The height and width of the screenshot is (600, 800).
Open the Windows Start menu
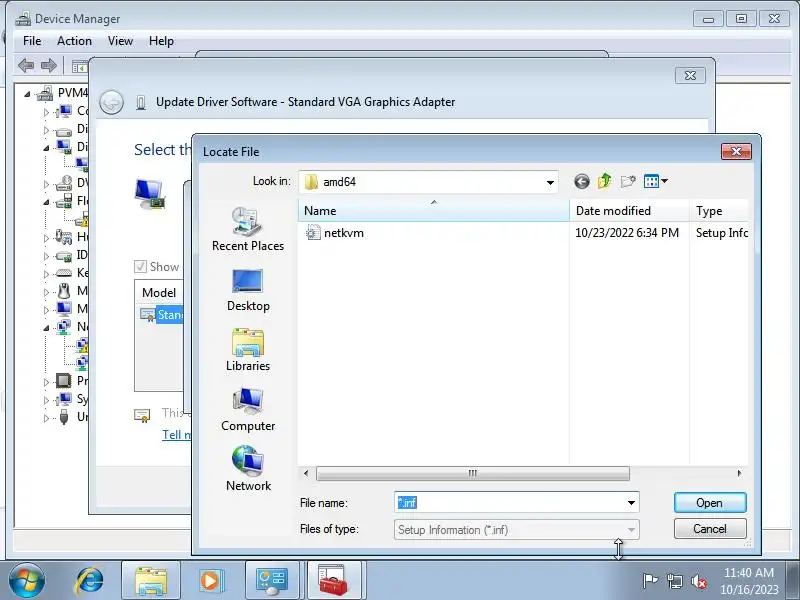coord(27,581)
